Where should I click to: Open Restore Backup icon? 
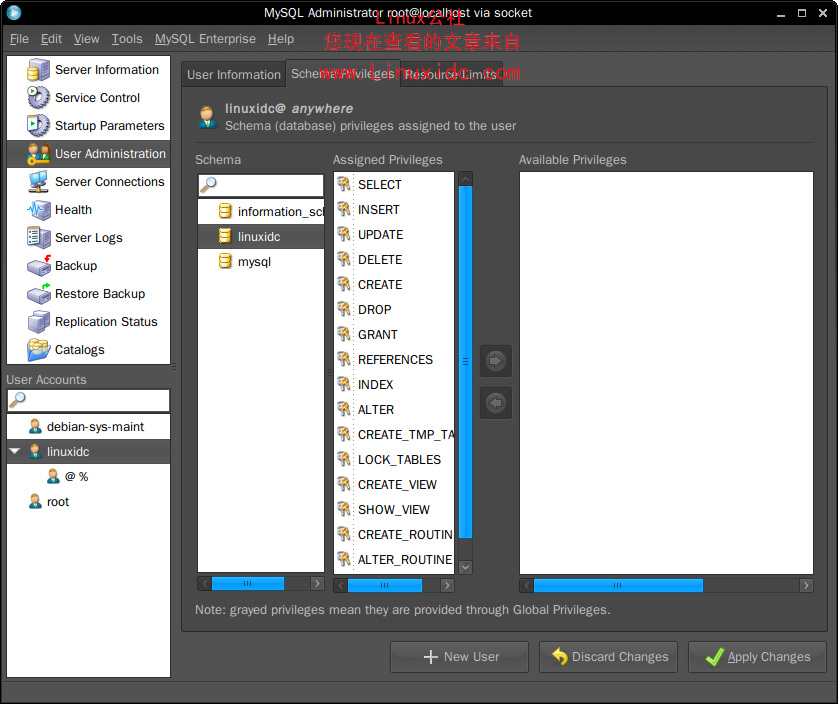[38, 293]
